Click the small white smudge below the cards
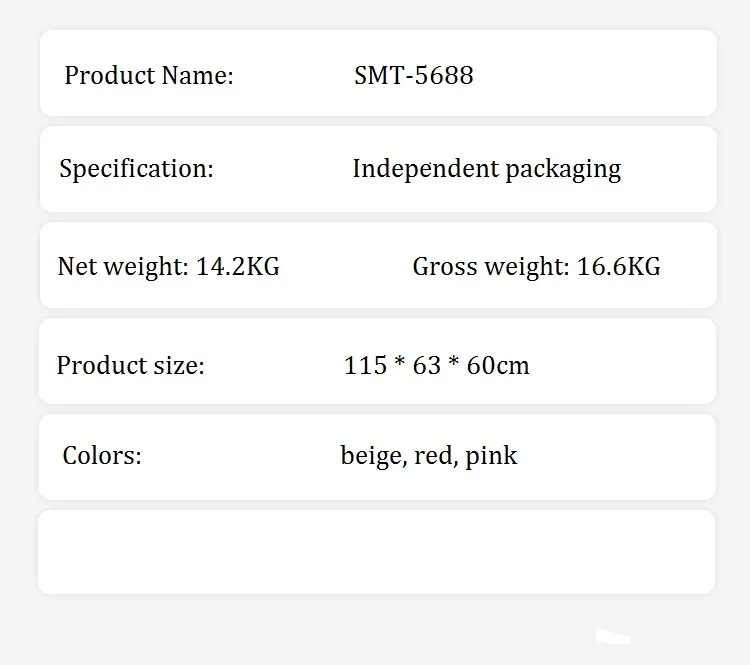This screenshot has width=750, height=665. (613, 637)
